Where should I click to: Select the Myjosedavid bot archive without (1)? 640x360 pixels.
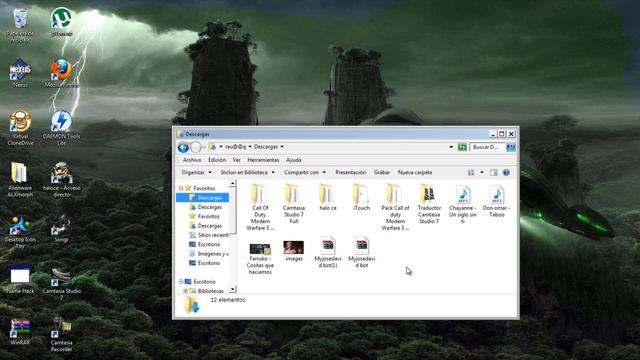361,252
